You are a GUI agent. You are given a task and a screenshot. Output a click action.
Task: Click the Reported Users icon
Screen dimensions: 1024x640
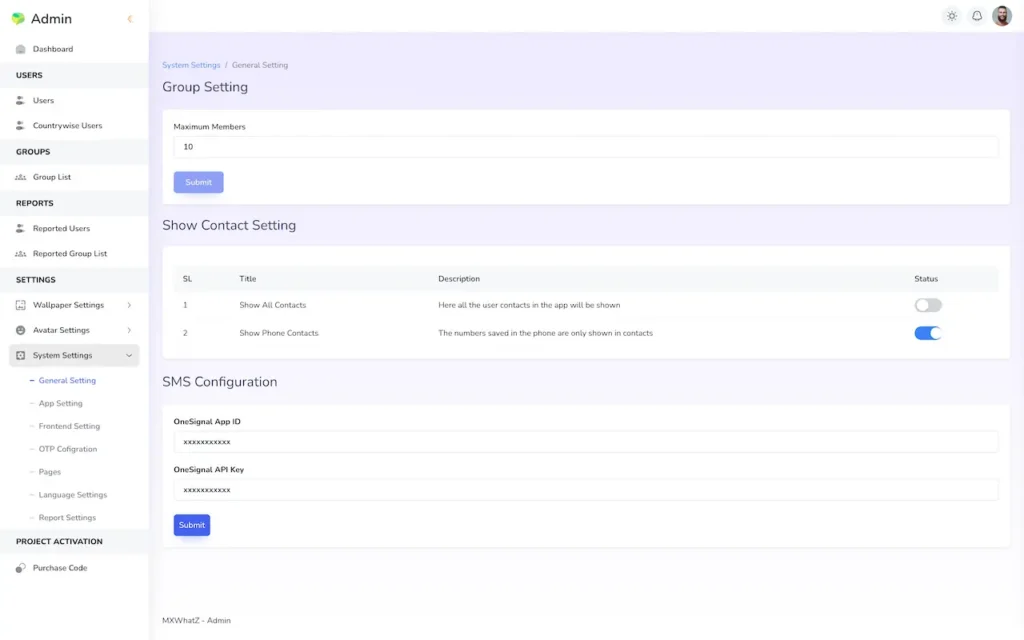coord(20,229)
